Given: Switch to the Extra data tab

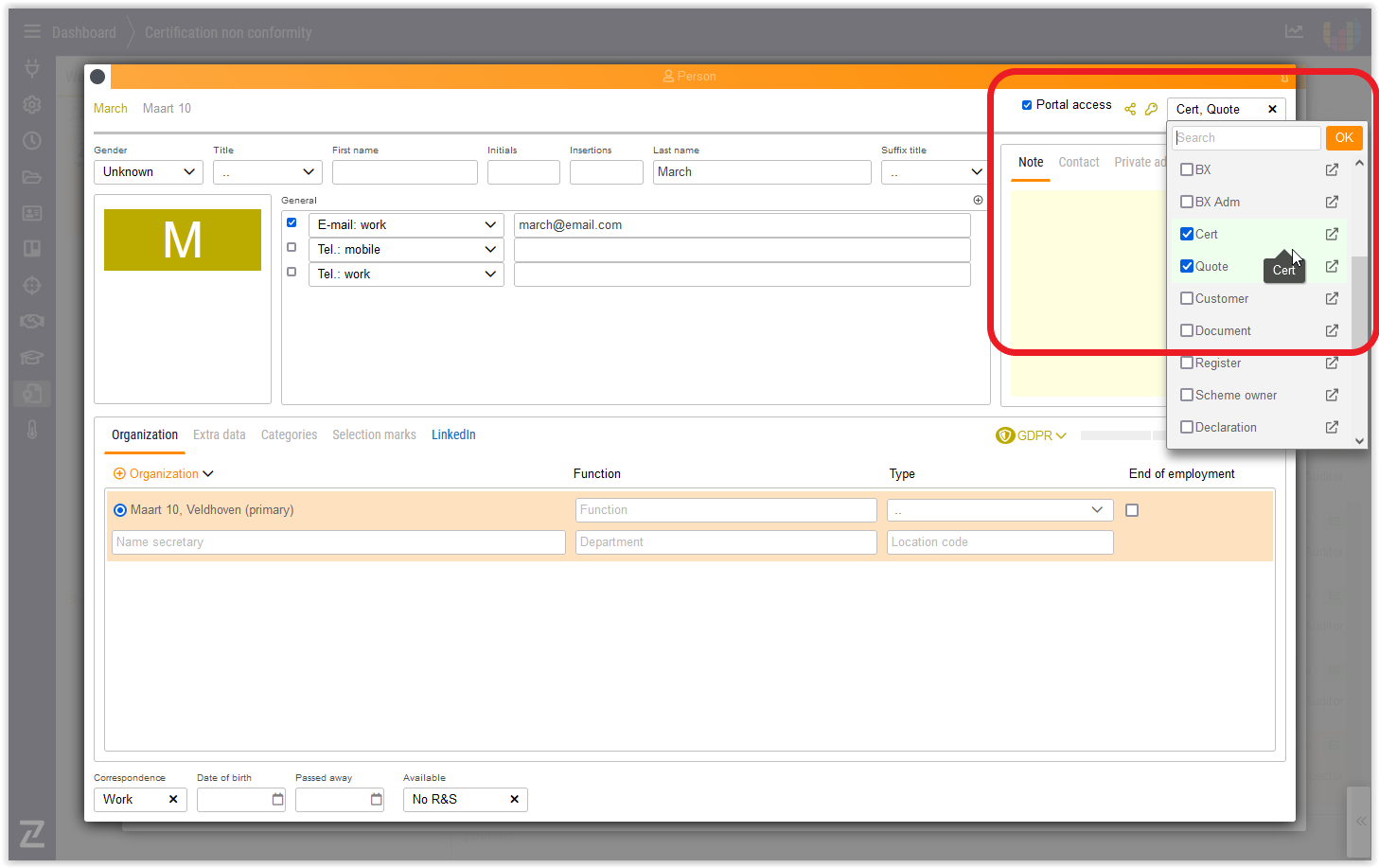Looking at the screenshot, I should click(219, 434).
